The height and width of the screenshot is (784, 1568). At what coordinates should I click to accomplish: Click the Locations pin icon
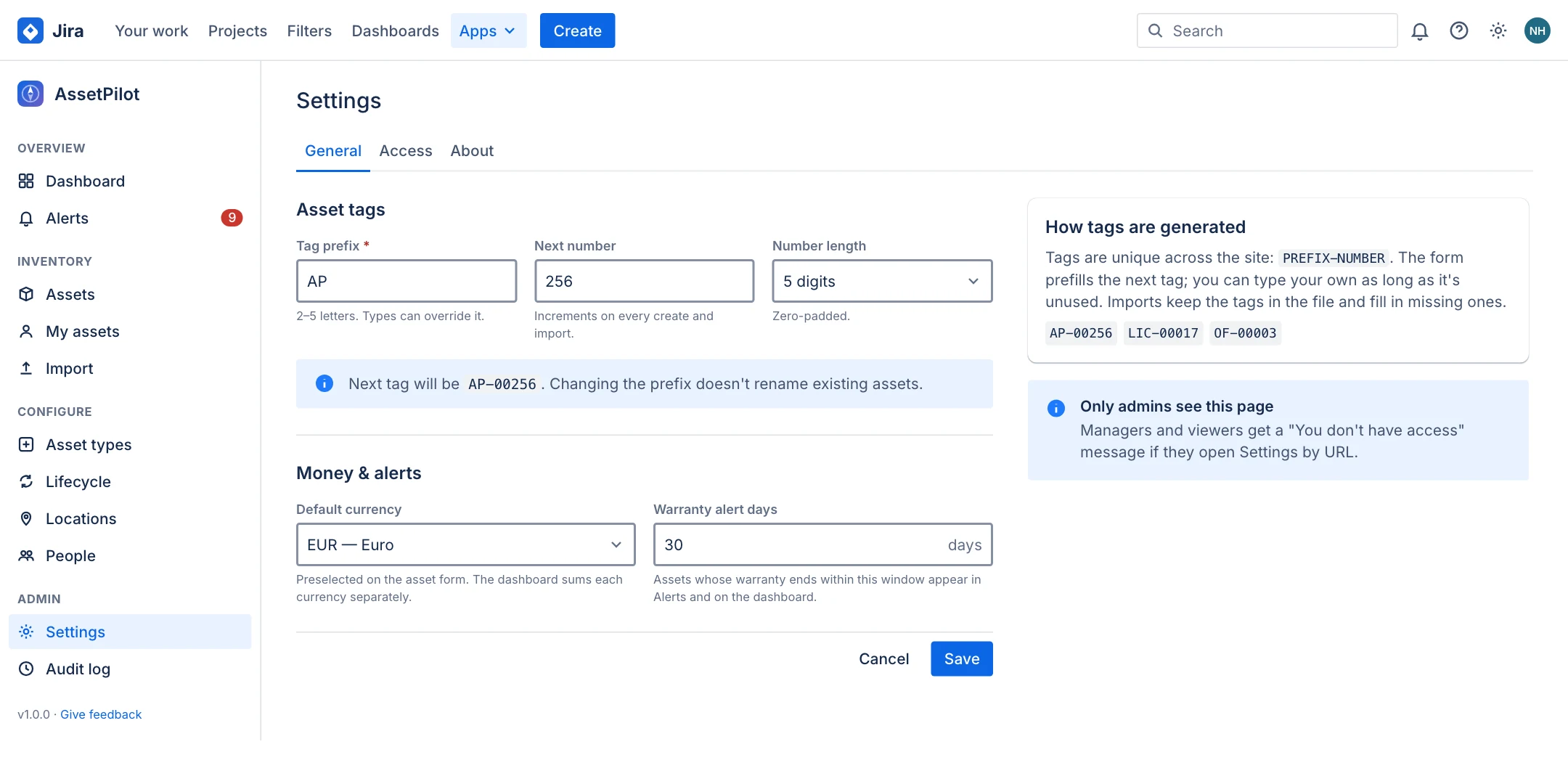26,518
